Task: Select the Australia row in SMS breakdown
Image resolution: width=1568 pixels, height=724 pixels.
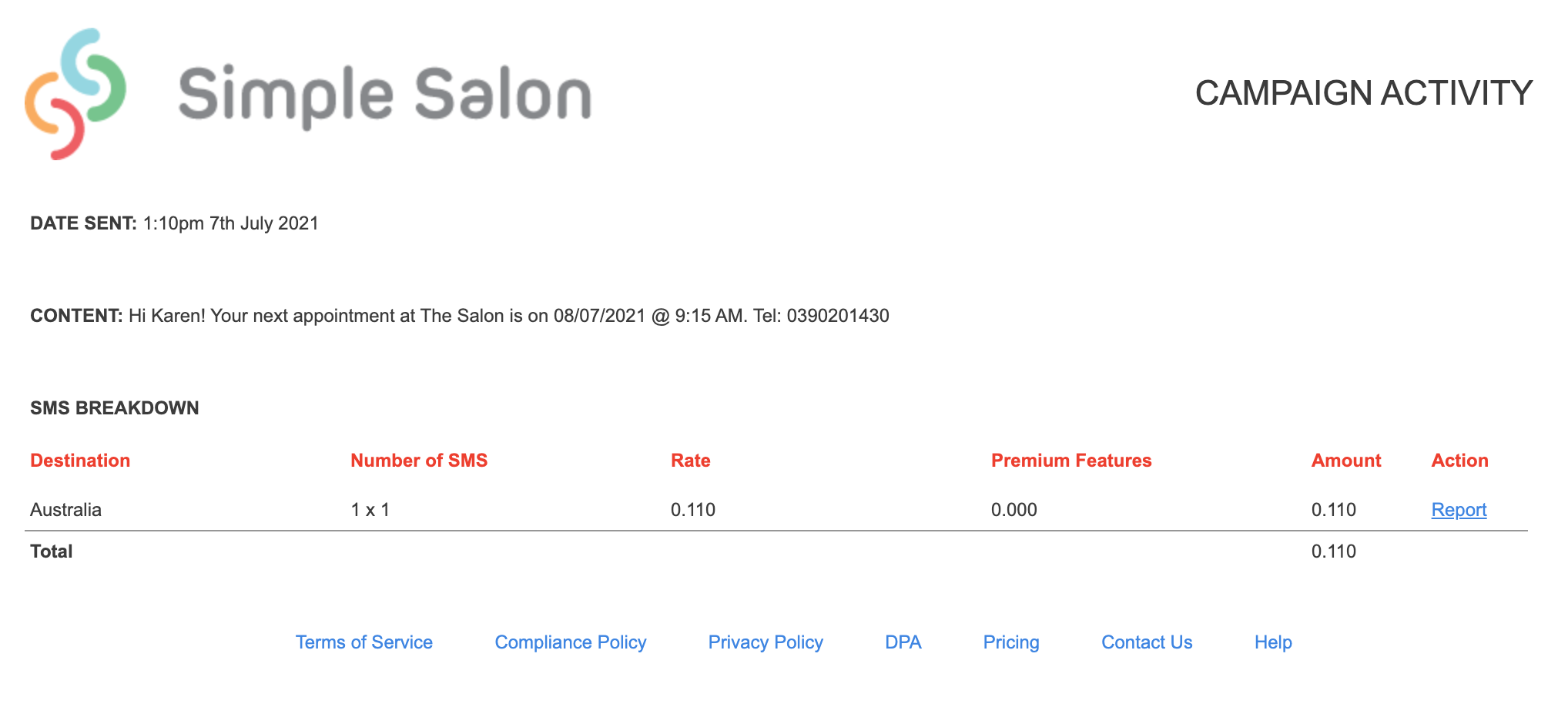Action: (x=65, y=509)
